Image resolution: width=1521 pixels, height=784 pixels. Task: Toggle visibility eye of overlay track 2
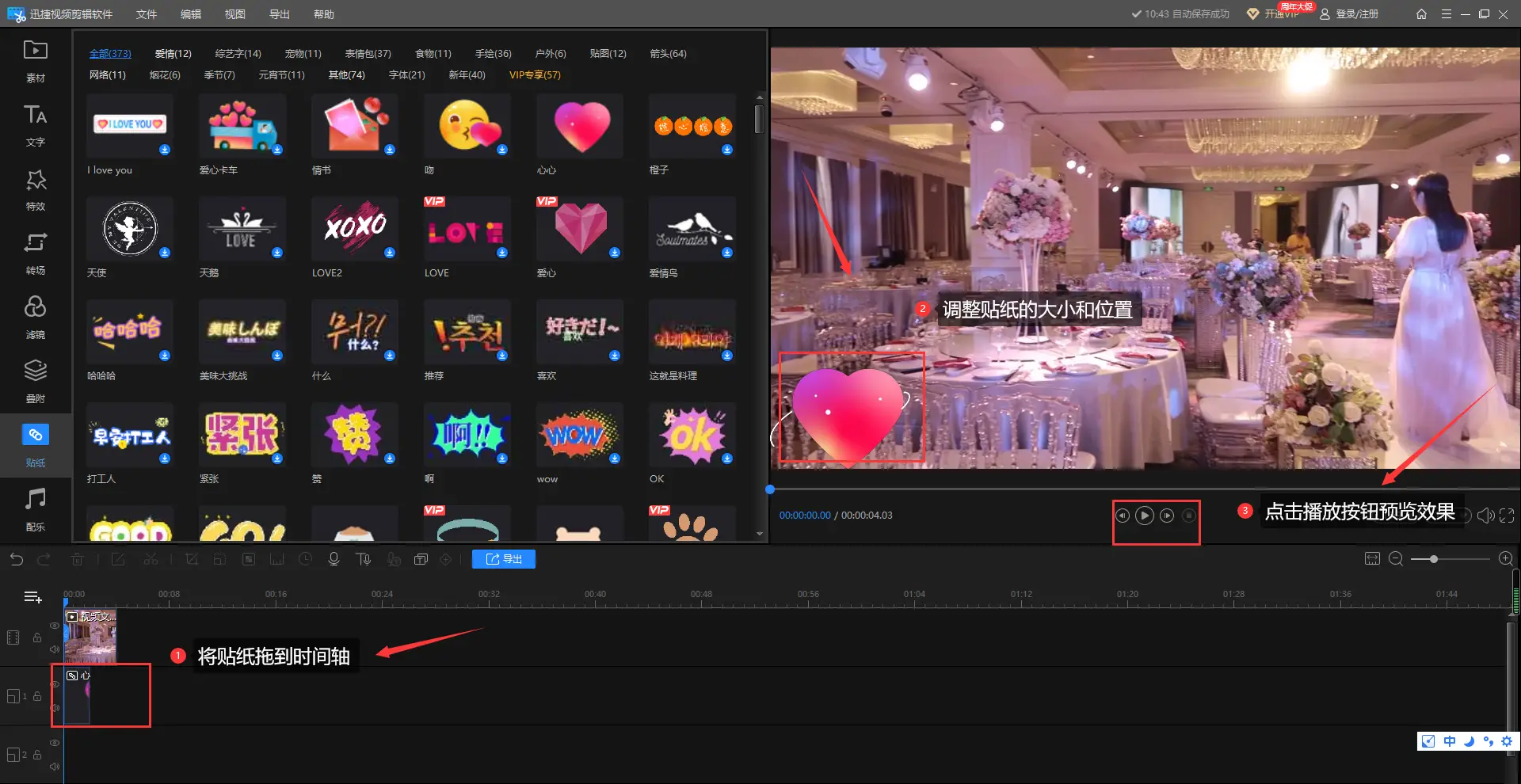(x=55, y=743)
